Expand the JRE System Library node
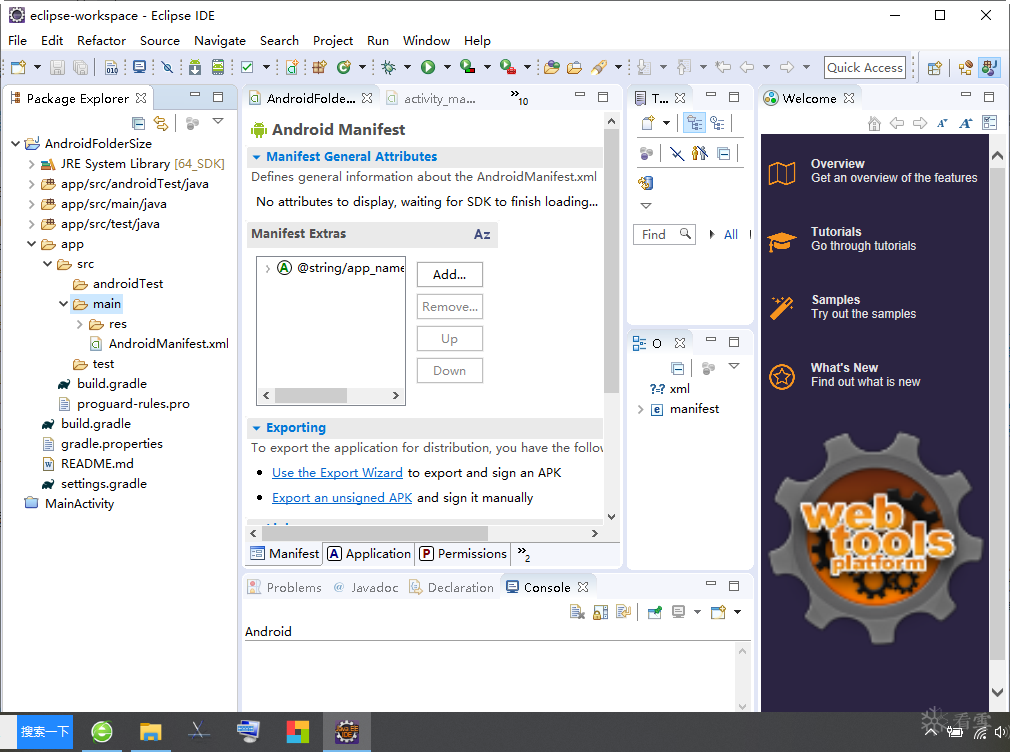 [x=31, y=164]
